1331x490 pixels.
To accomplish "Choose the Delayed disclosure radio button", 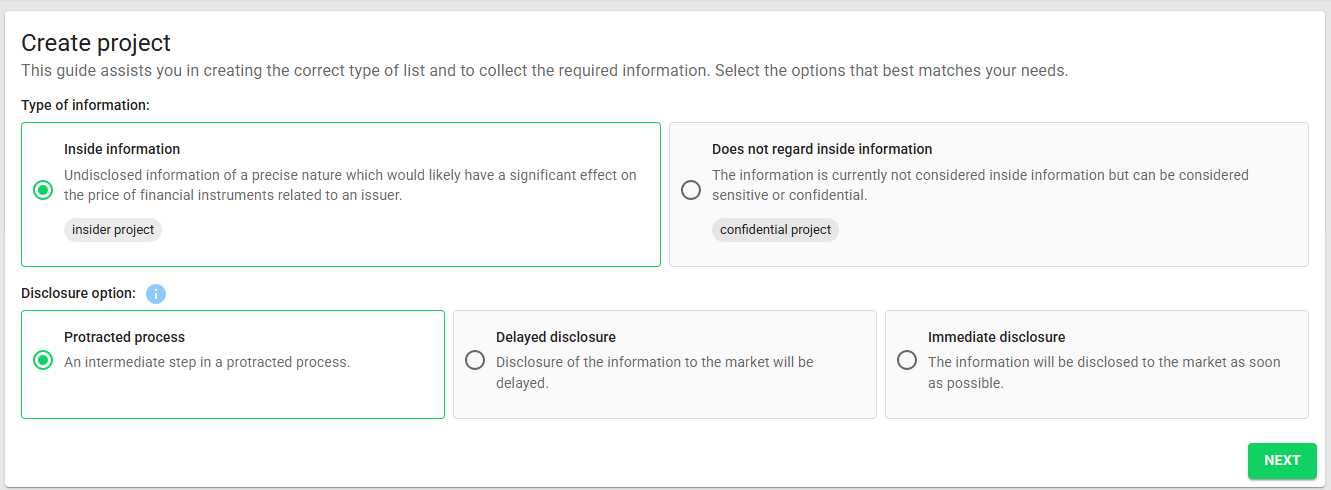I will [x=475, y=360].
